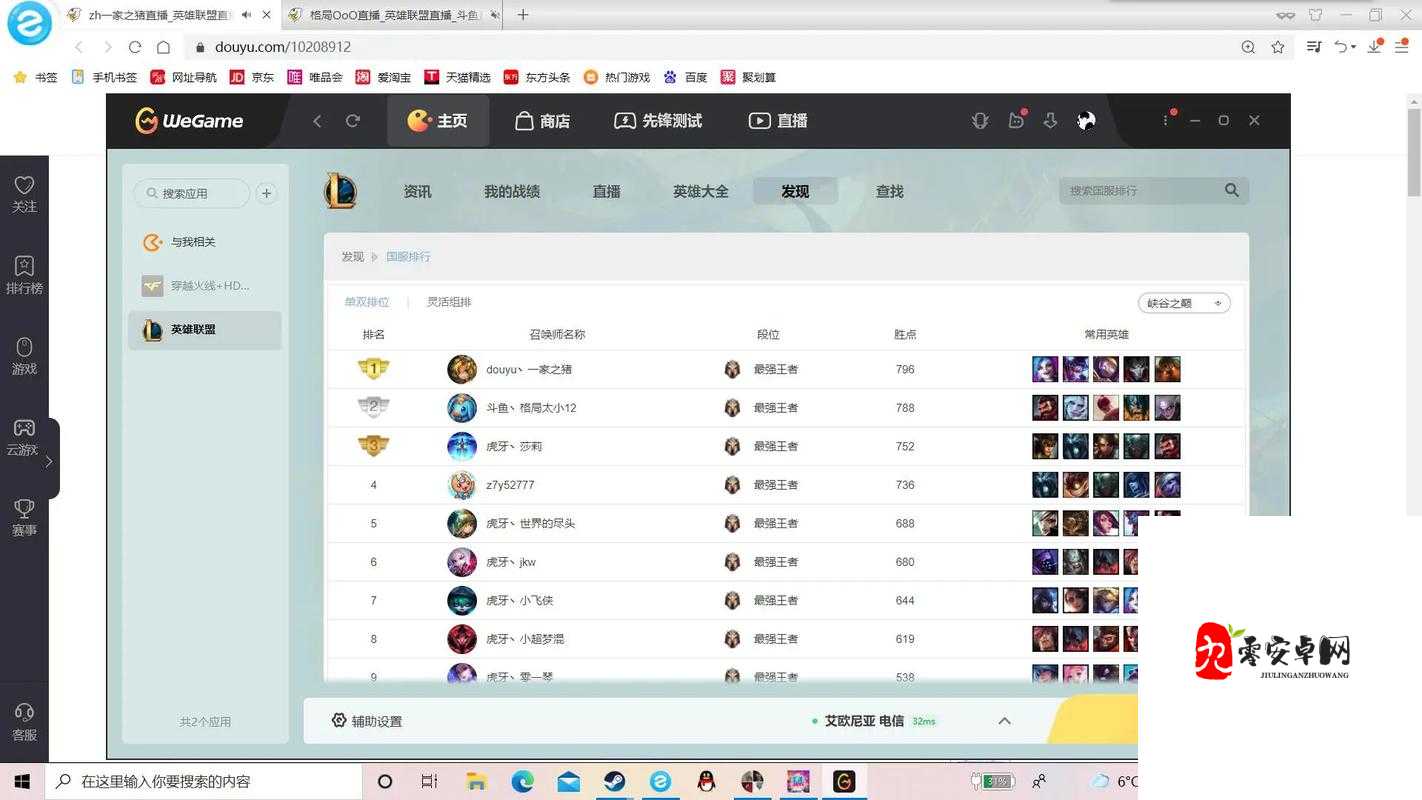
Task: Select the 发现 discover section
Action: [795, 191]
